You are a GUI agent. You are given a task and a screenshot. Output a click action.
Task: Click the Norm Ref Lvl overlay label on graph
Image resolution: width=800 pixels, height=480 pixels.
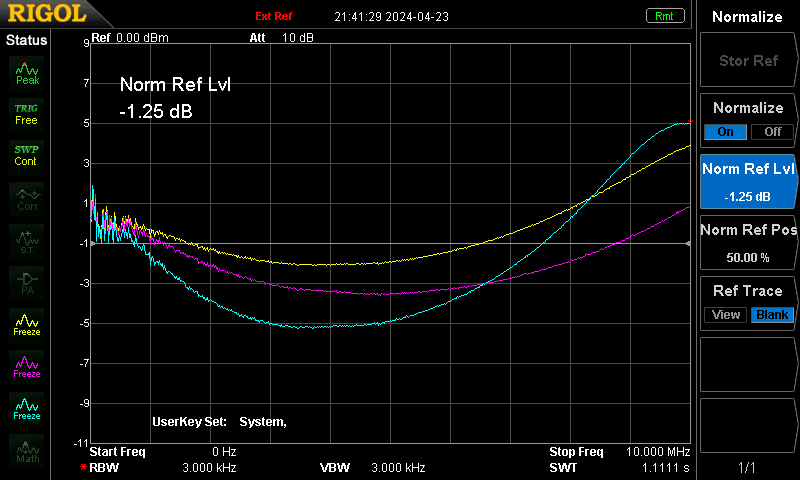pyautogui.click(x=176, y=84)
